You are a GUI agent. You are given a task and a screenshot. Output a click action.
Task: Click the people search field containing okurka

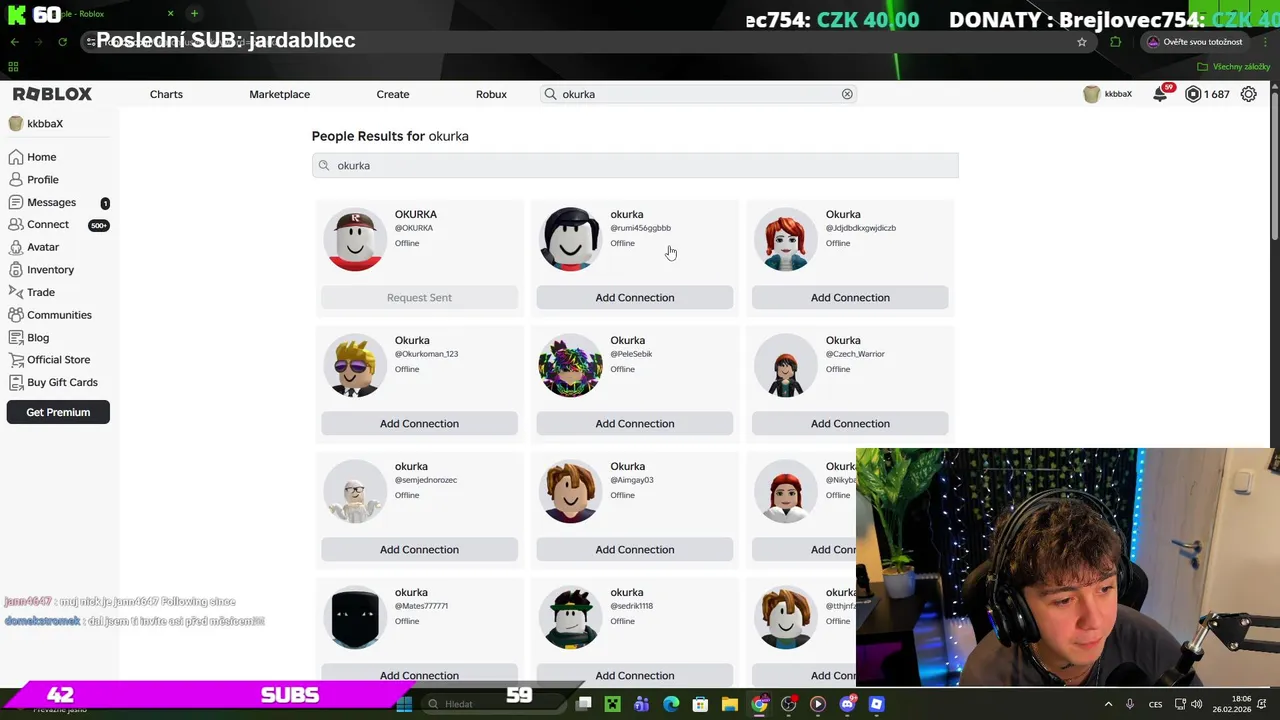point(635,165)
